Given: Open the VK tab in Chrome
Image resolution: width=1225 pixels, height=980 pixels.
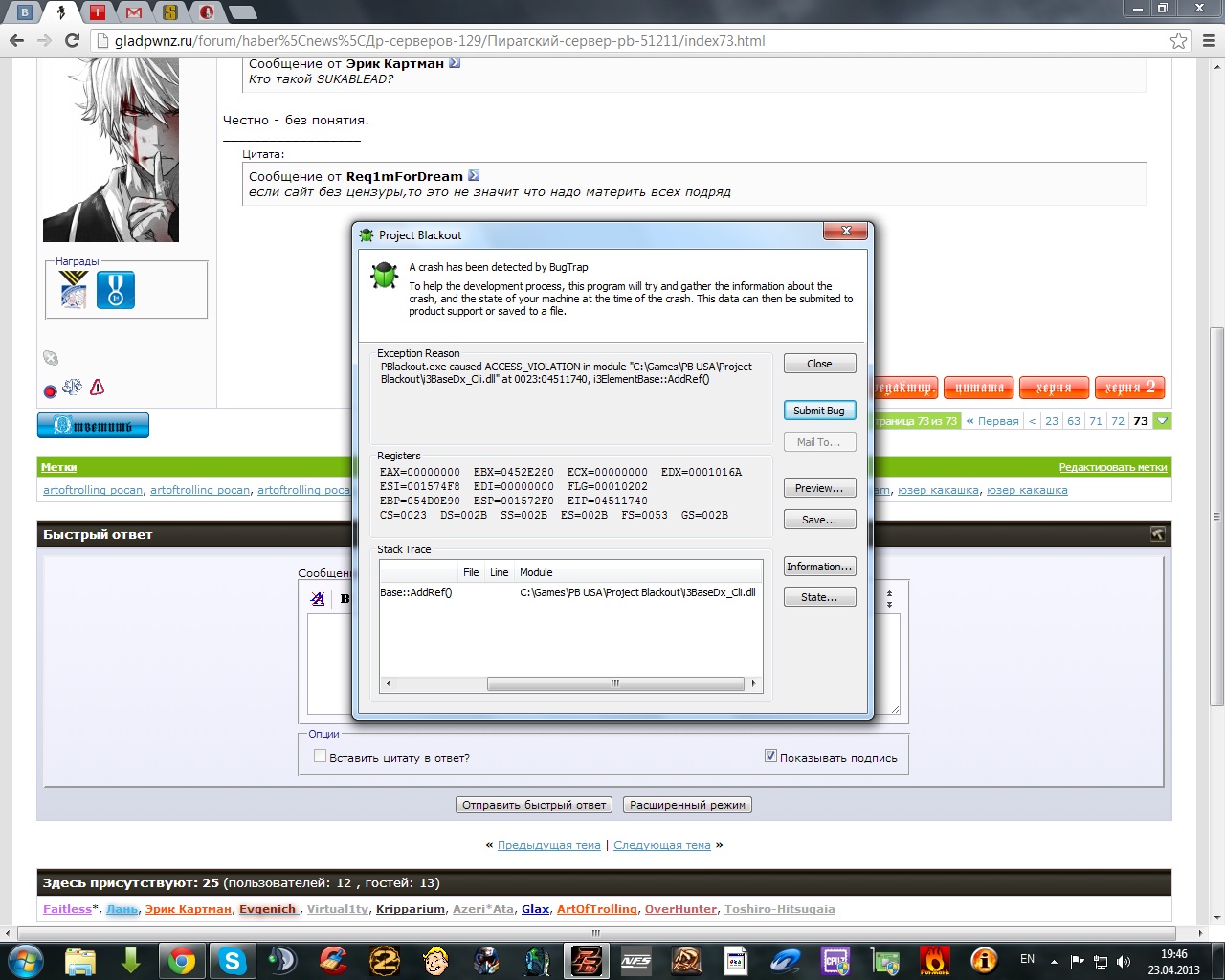Looking at the screenshot, I should click(x=25, y=11).
